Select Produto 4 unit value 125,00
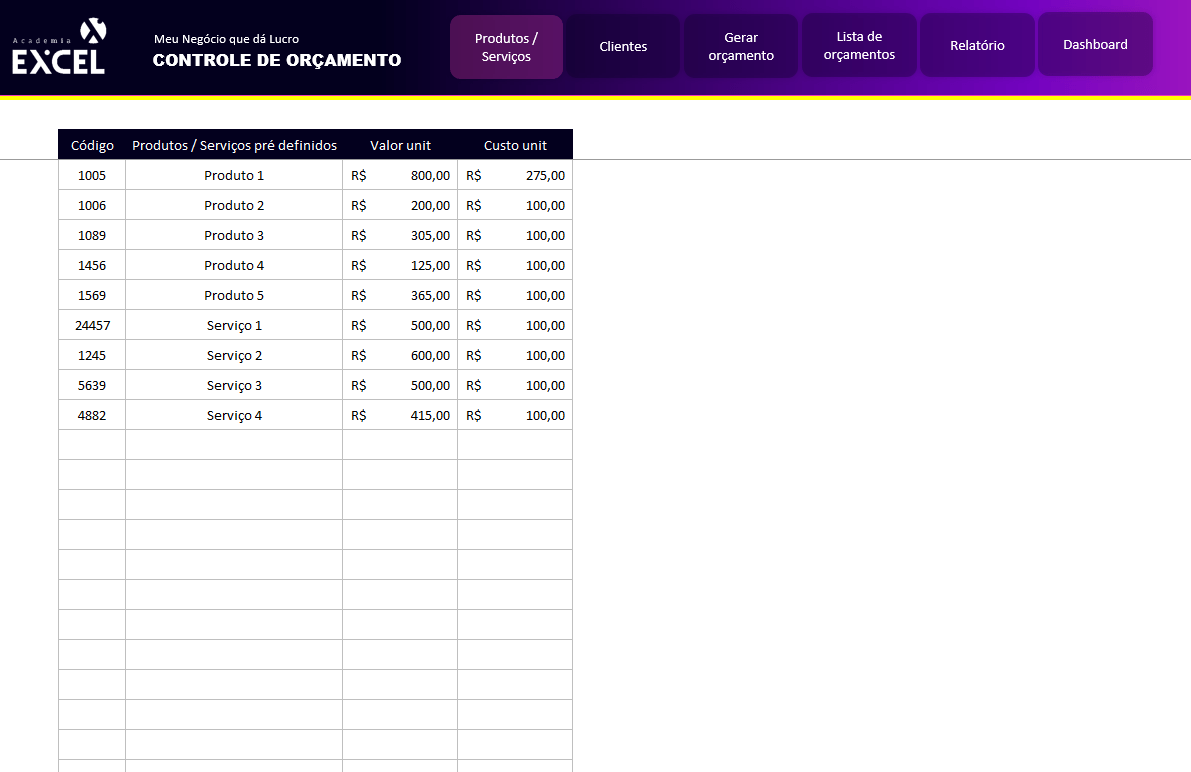The height and width of the screenshot is (772, 1191). (400, 265)
